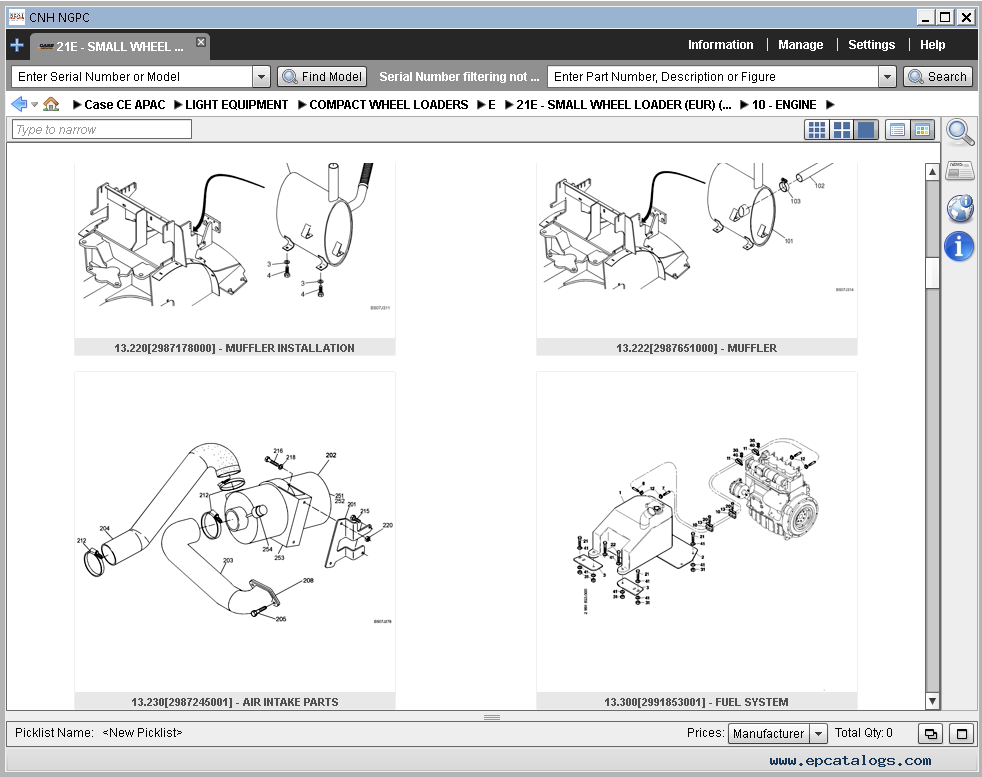Expand arrow before LIGHT EQUIPMENT
The width and height of the screenshot is (982, 777).
tap(178, 105)
